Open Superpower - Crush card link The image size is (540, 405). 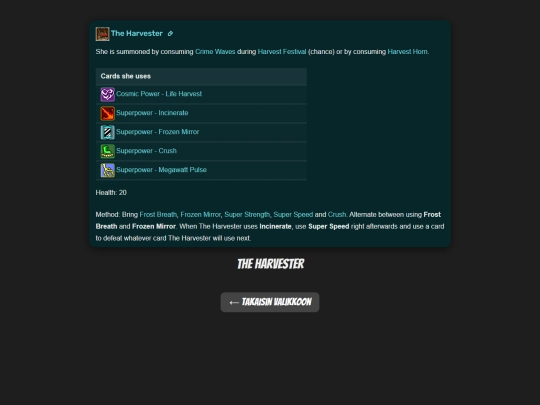(146, 150)
